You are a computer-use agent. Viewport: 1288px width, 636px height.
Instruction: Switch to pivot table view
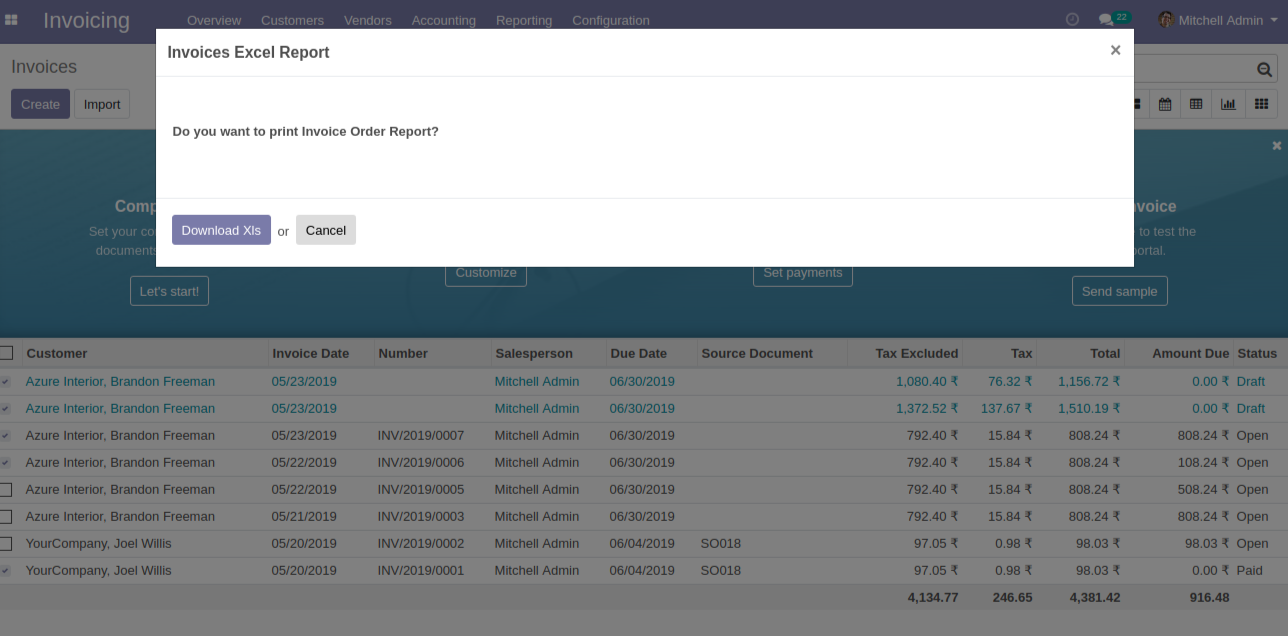[1196, 104]
